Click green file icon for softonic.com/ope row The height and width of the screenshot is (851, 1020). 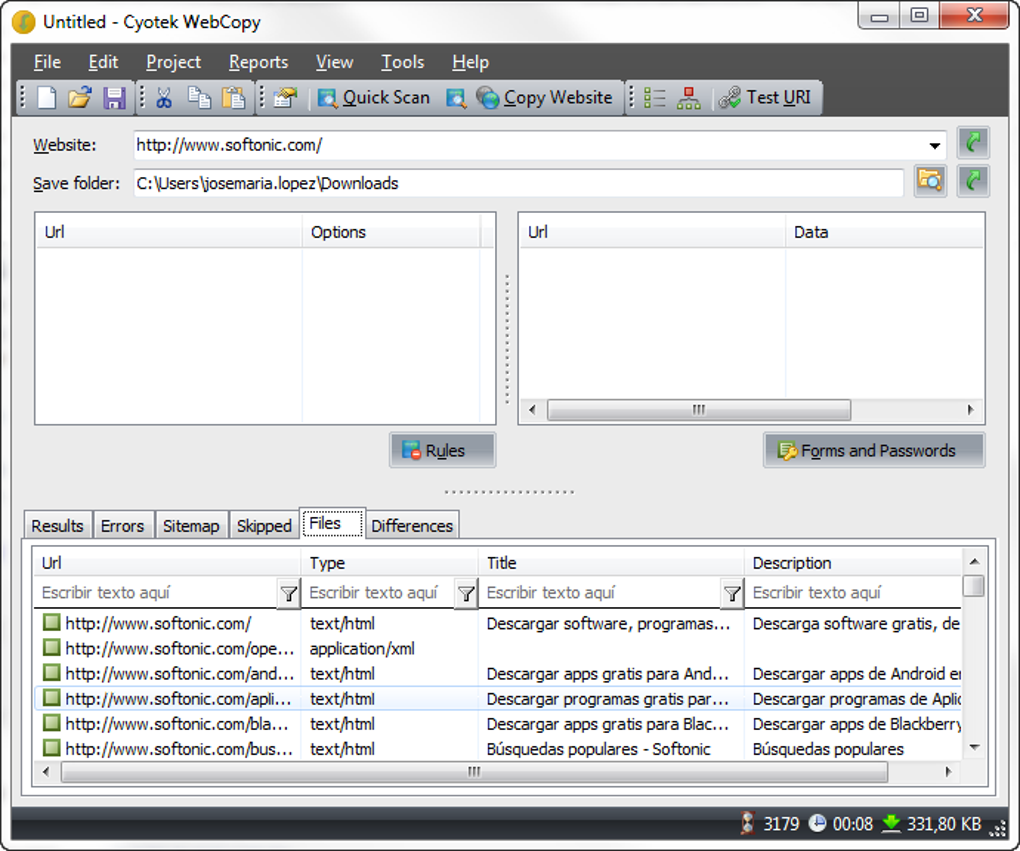(x=51, y=647)
